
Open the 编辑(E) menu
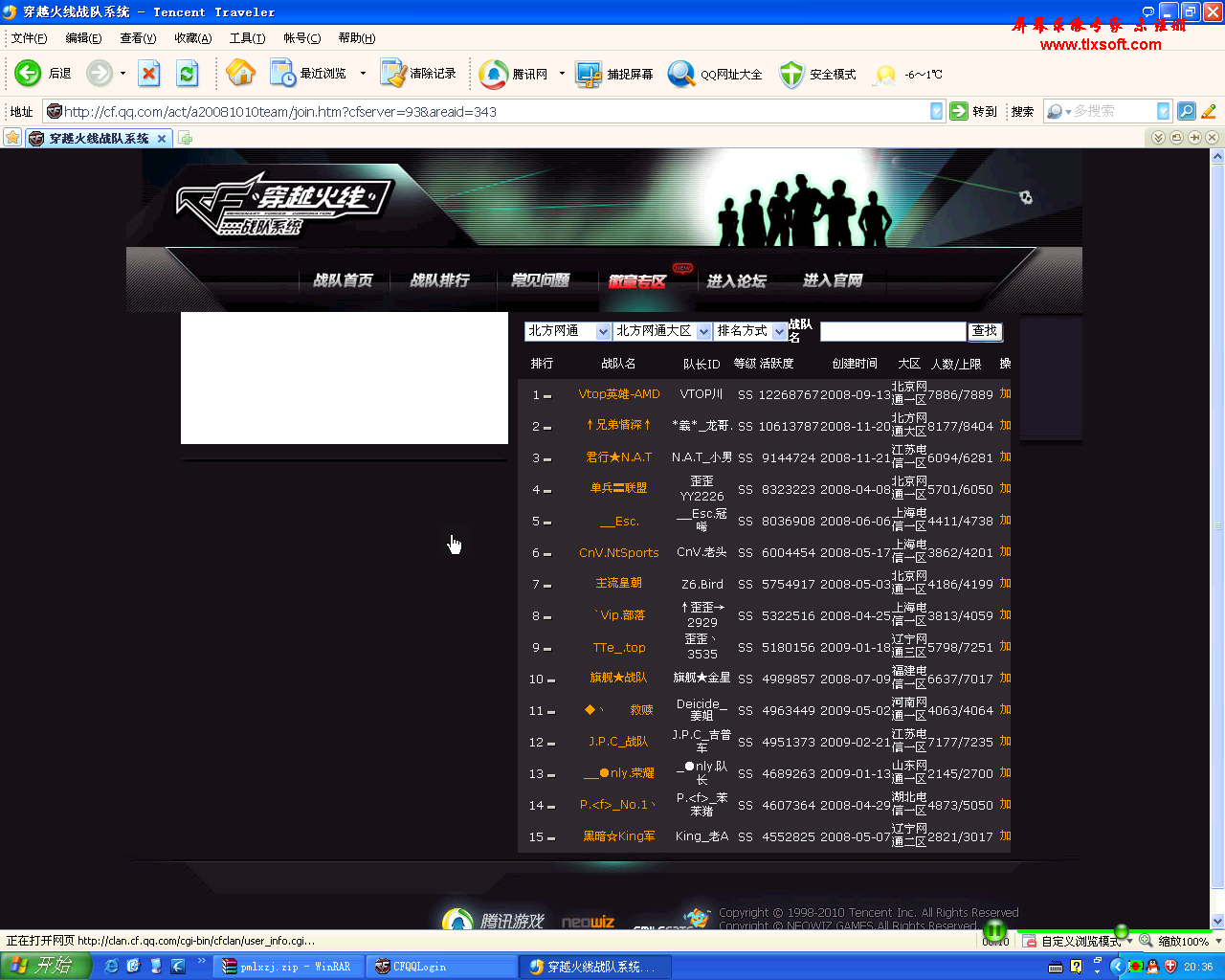[x=83, y=38]
